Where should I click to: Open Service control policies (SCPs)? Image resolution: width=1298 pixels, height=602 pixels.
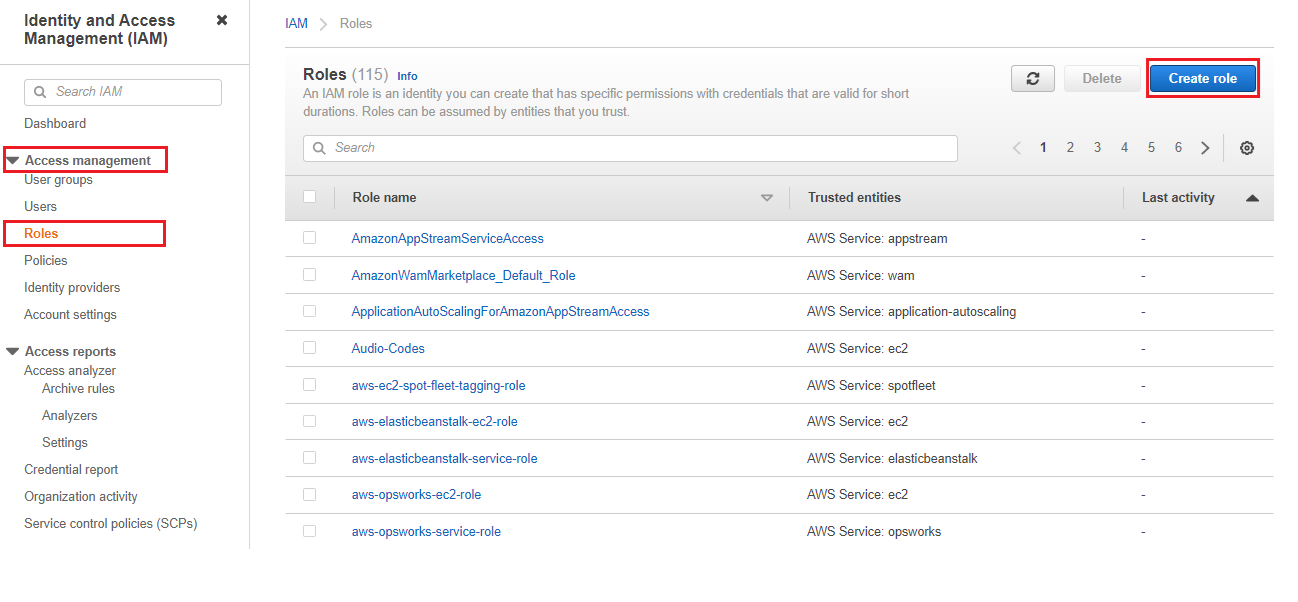(111, 524)
